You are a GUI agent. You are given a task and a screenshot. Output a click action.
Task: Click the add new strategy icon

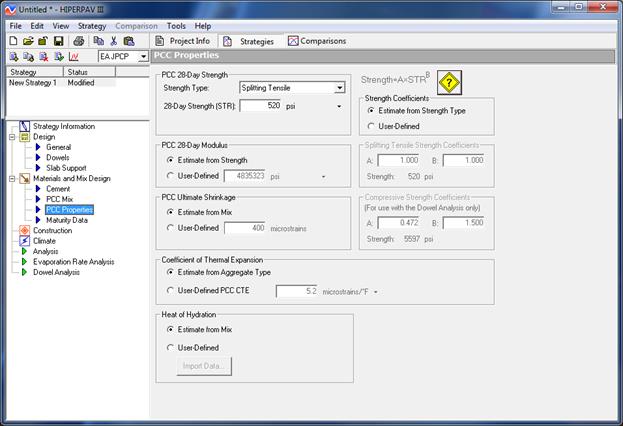(14, 57)
